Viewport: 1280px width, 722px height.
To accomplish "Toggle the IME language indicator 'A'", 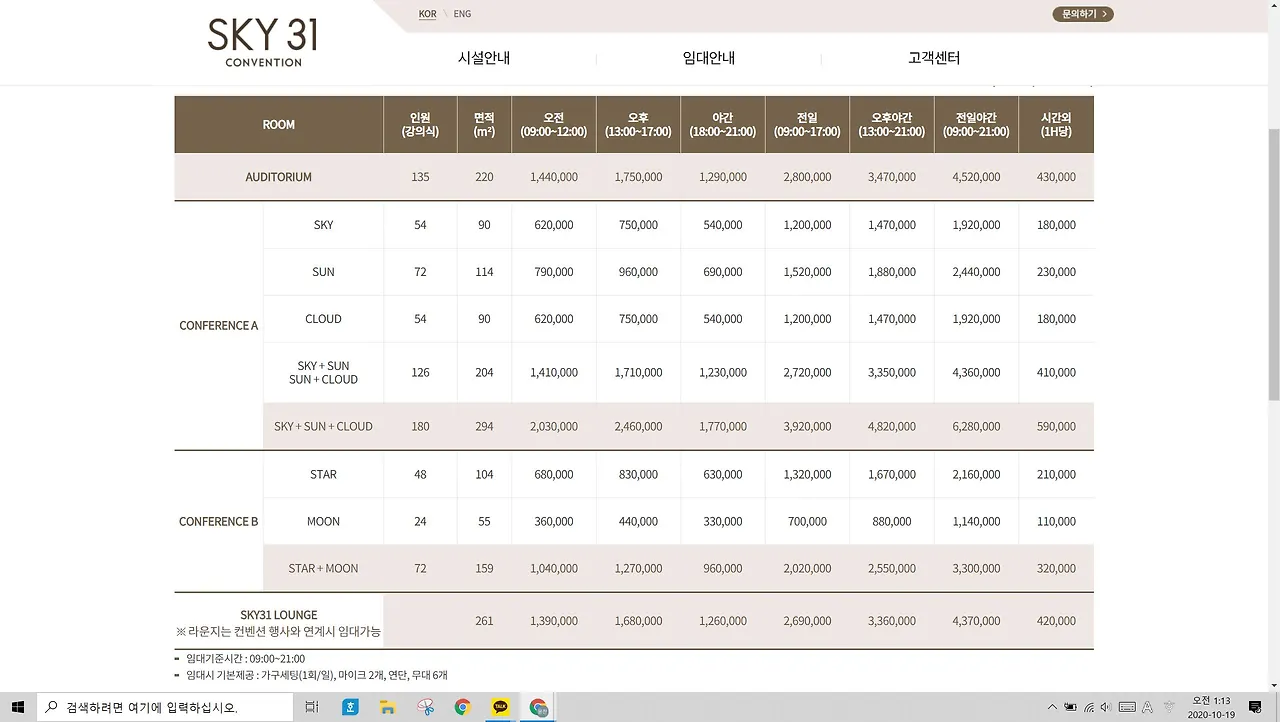I will (1147, 707).
